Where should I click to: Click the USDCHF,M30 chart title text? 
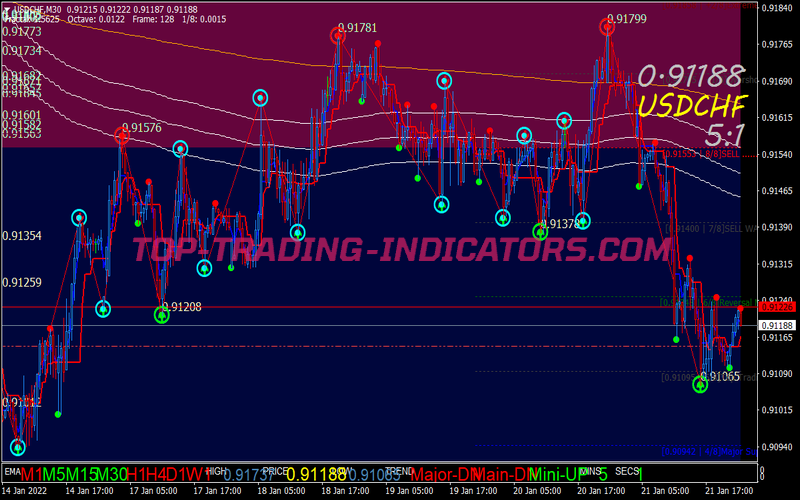[x=38, y=9]
